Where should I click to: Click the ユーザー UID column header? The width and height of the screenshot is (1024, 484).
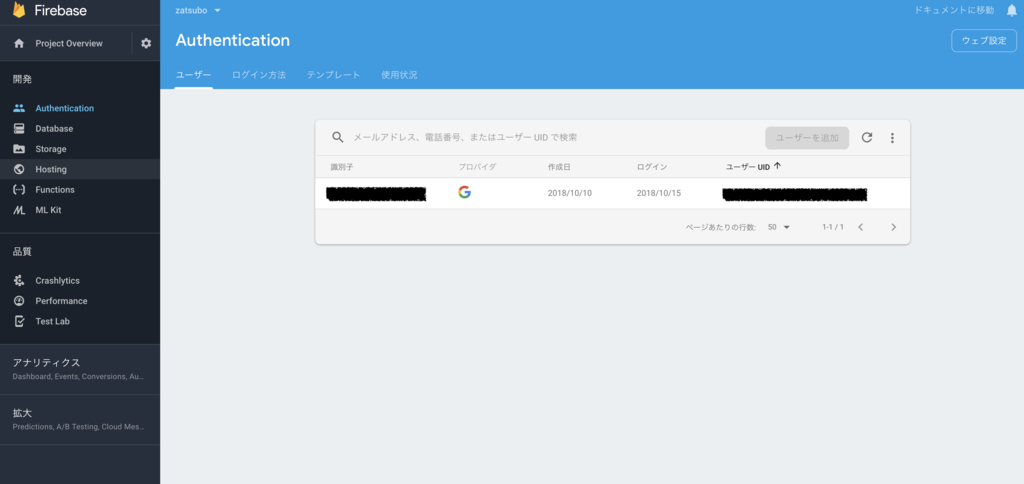(748, 167)
